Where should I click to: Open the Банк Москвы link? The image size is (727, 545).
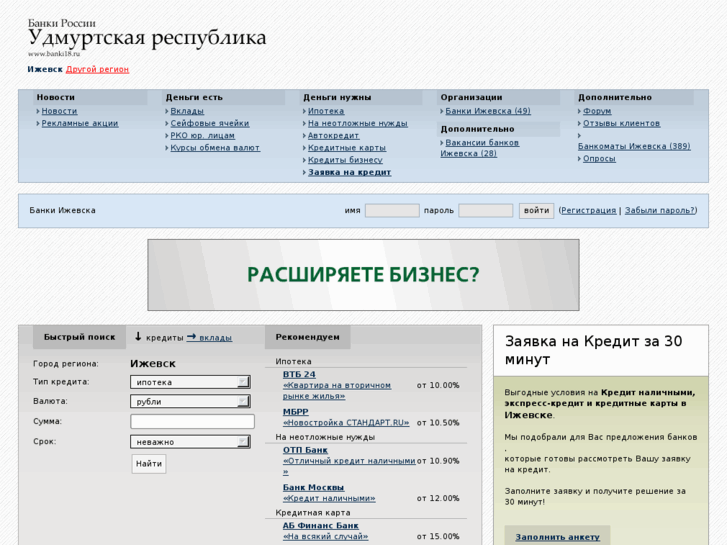pyautogui.click(x=313, y=487)
